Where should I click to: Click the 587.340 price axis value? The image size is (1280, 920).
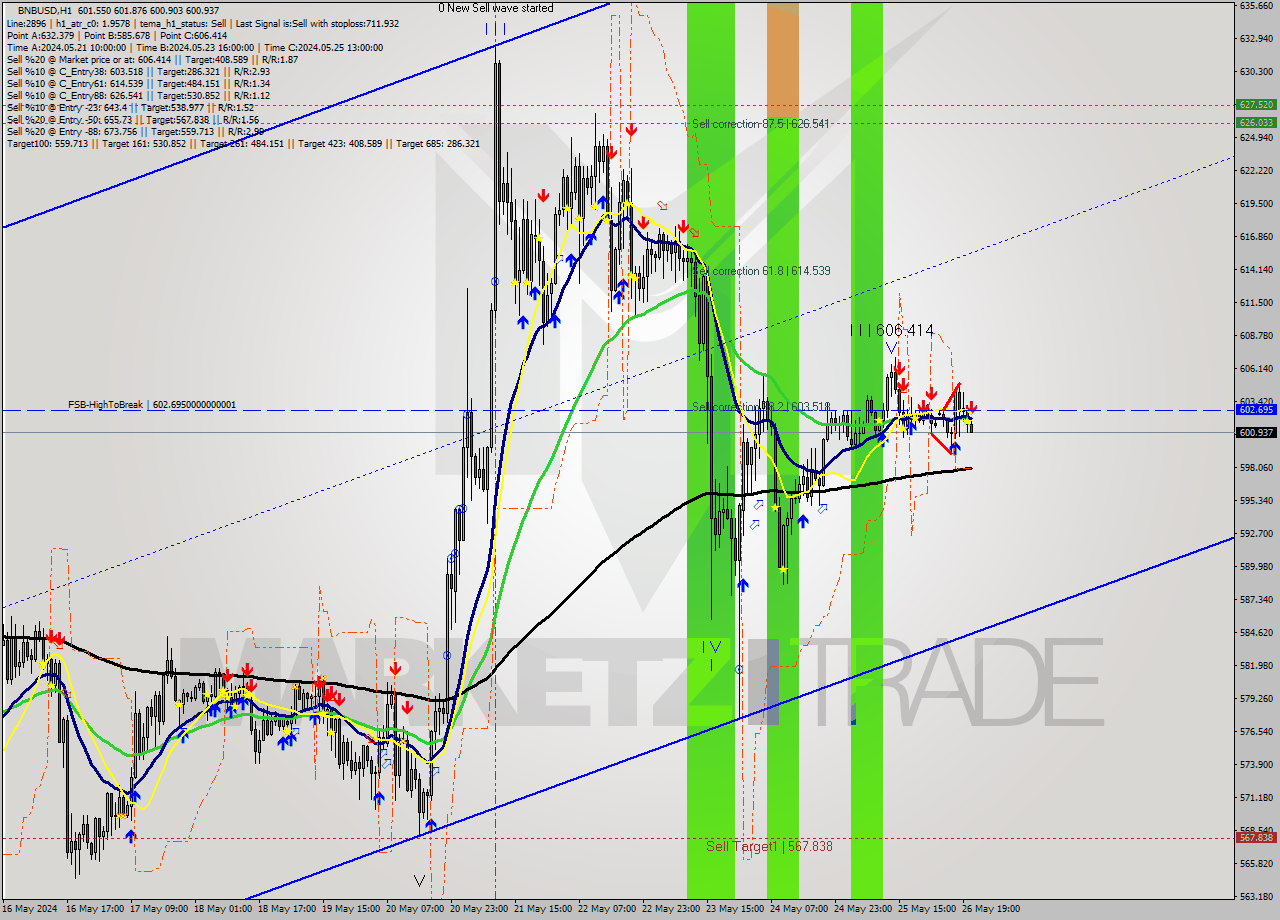1255,599
